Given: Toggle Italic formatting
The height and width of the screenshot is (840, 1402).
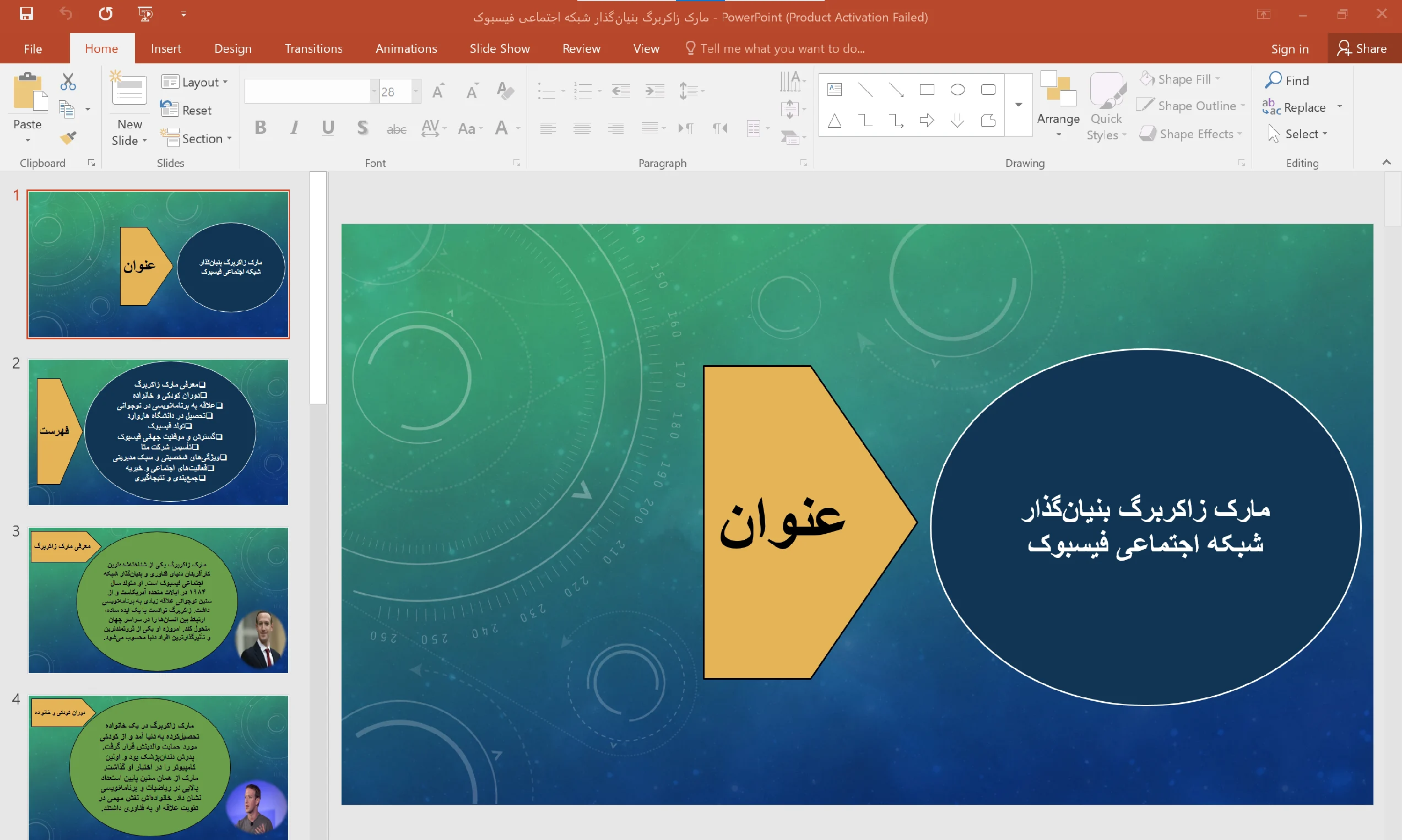Looking at the screenshot, I should tap(294, 128).
